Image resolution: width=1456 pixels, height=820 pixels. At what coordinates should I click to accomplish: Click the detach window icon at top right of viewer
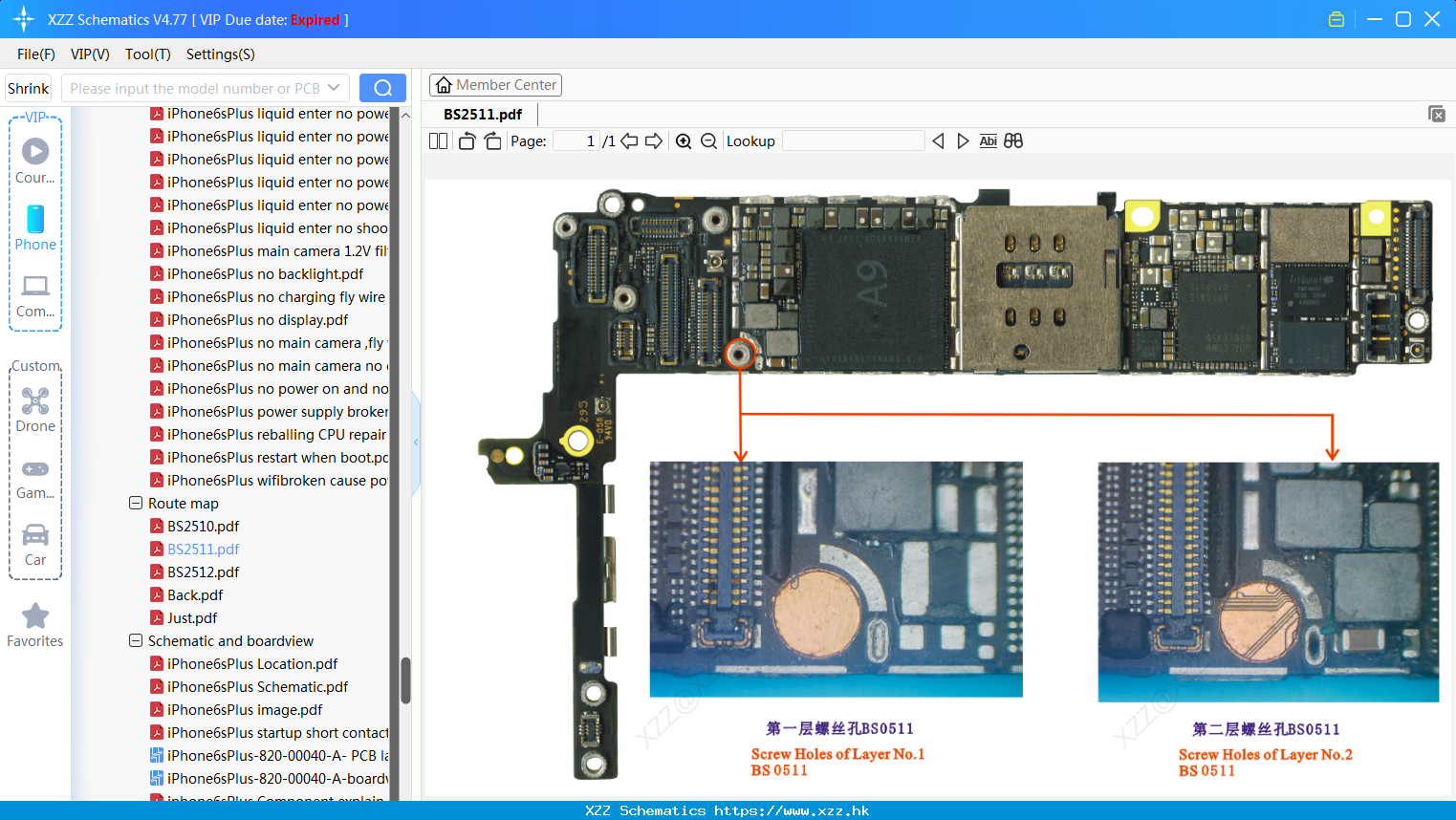coord(1436,114)
